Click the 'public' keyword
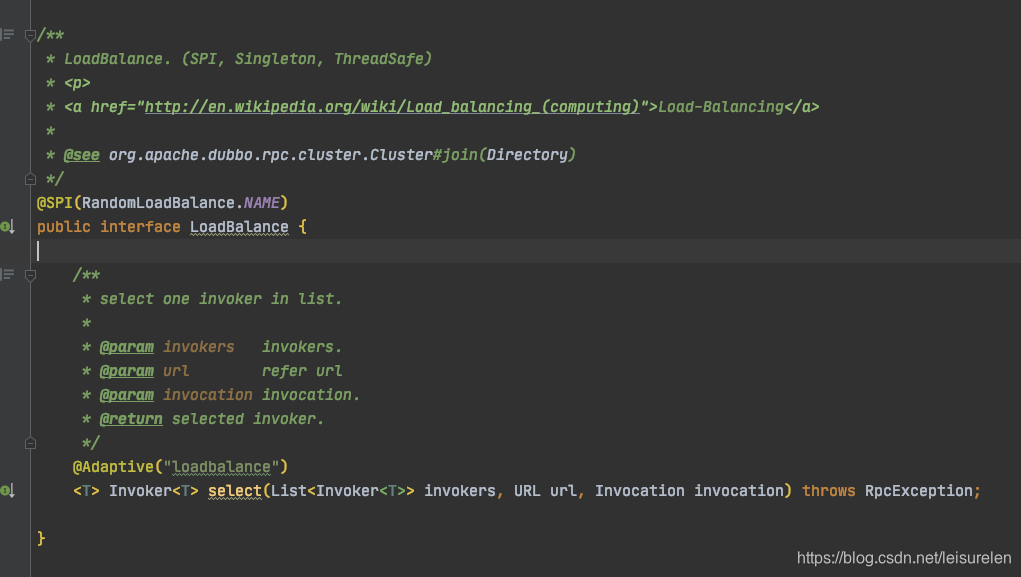The image size is (1021, 577). [x=63, y=227]
